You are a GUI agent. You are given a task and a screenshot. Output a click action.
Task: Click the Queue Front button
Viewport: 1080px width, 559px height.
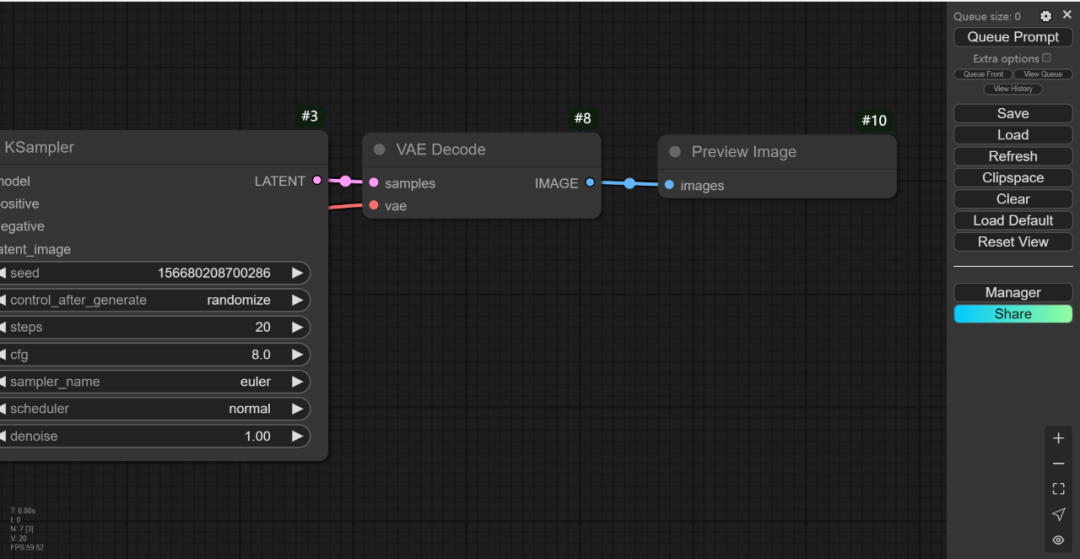(983, 74)
